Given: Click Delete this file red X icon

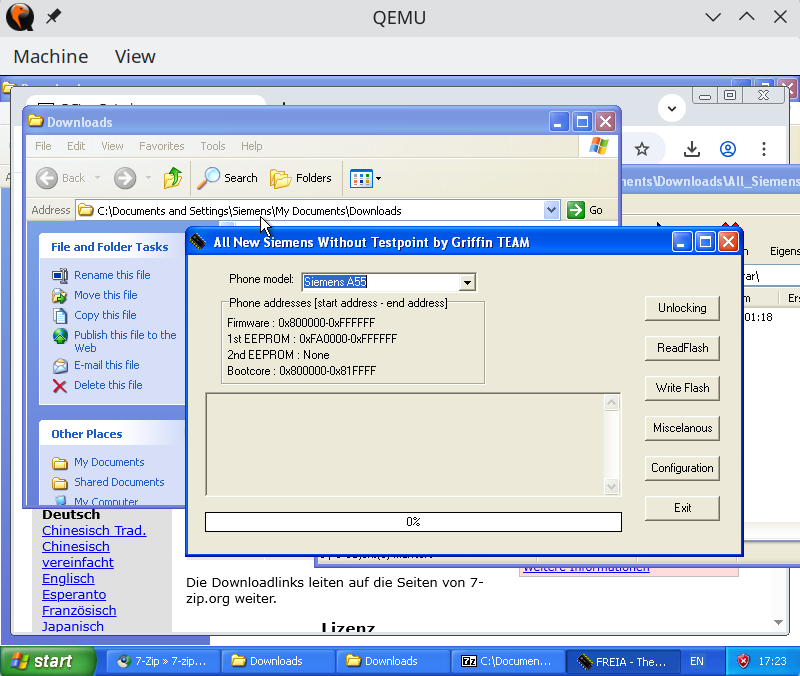Looking at the screenshot, I should [60, 385].
